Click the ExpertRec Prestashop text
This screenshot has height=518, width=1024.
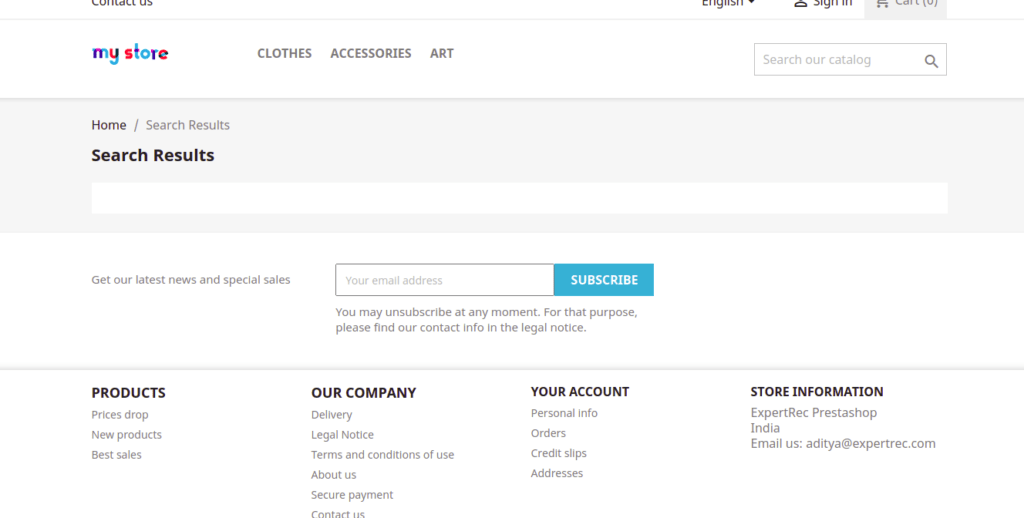pos(814,413)
